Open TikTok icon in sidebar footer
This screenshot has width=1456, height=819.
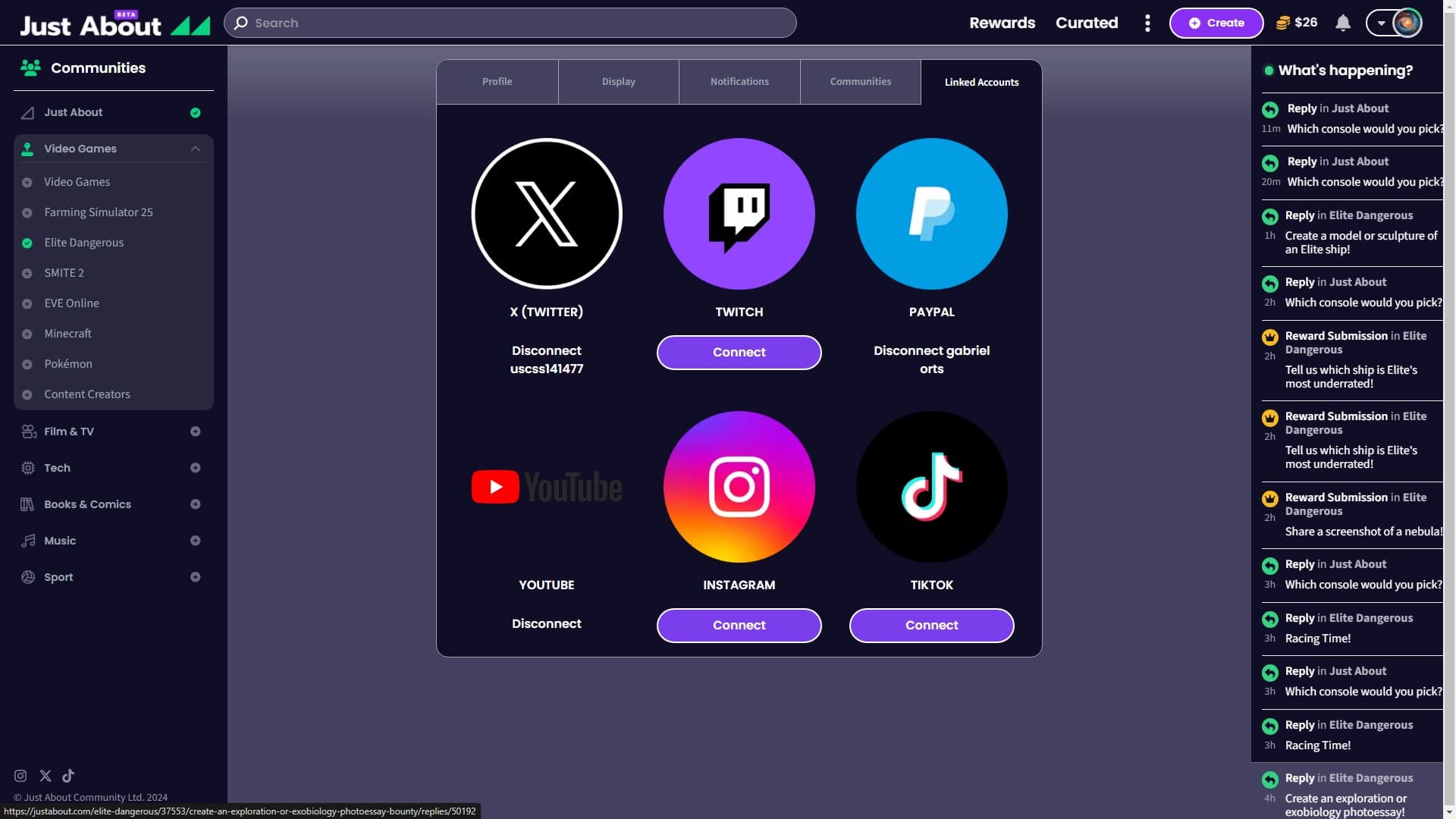coord(68,776)
